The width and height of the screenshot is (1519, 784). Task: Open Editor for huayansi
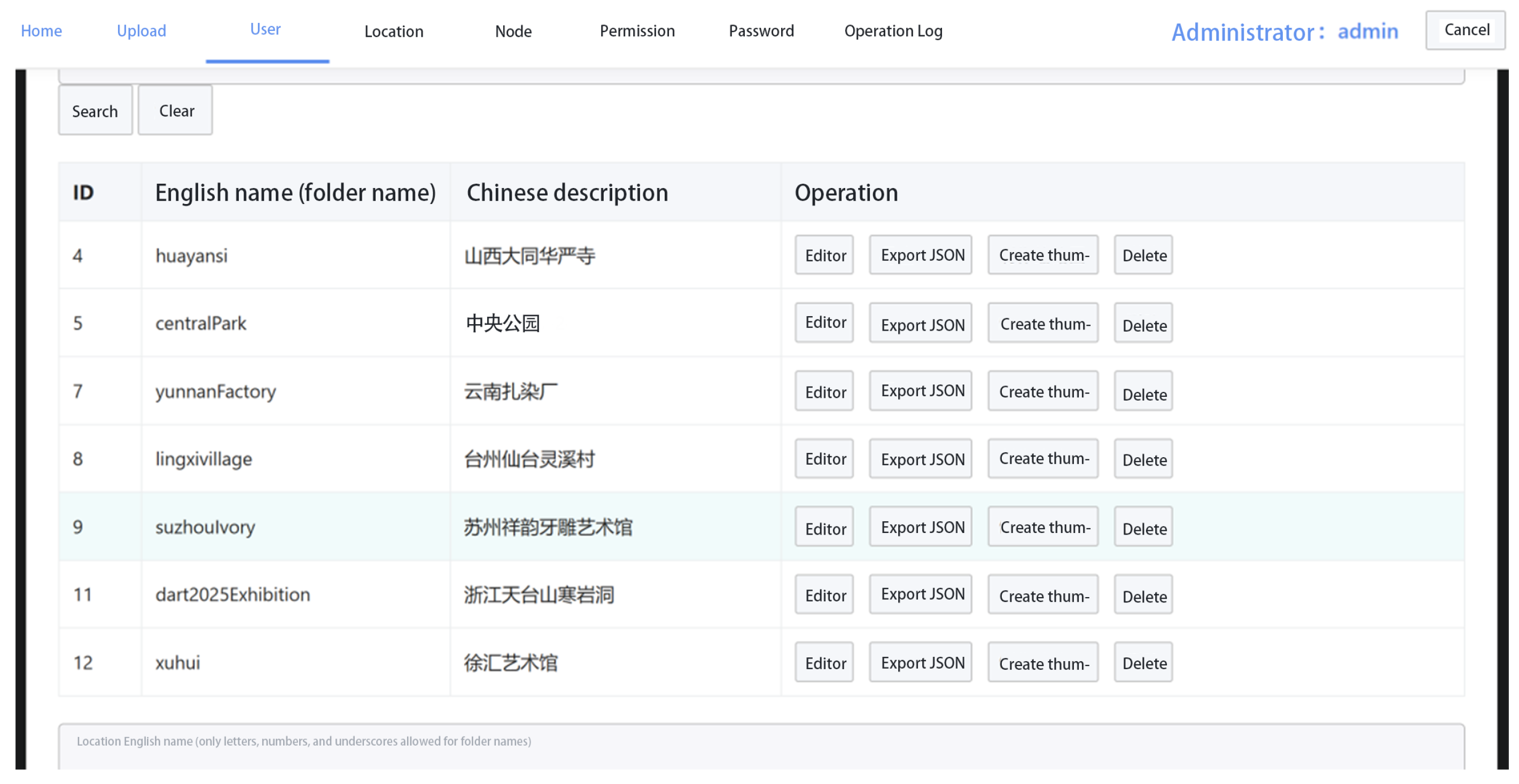tap(824, 255)
